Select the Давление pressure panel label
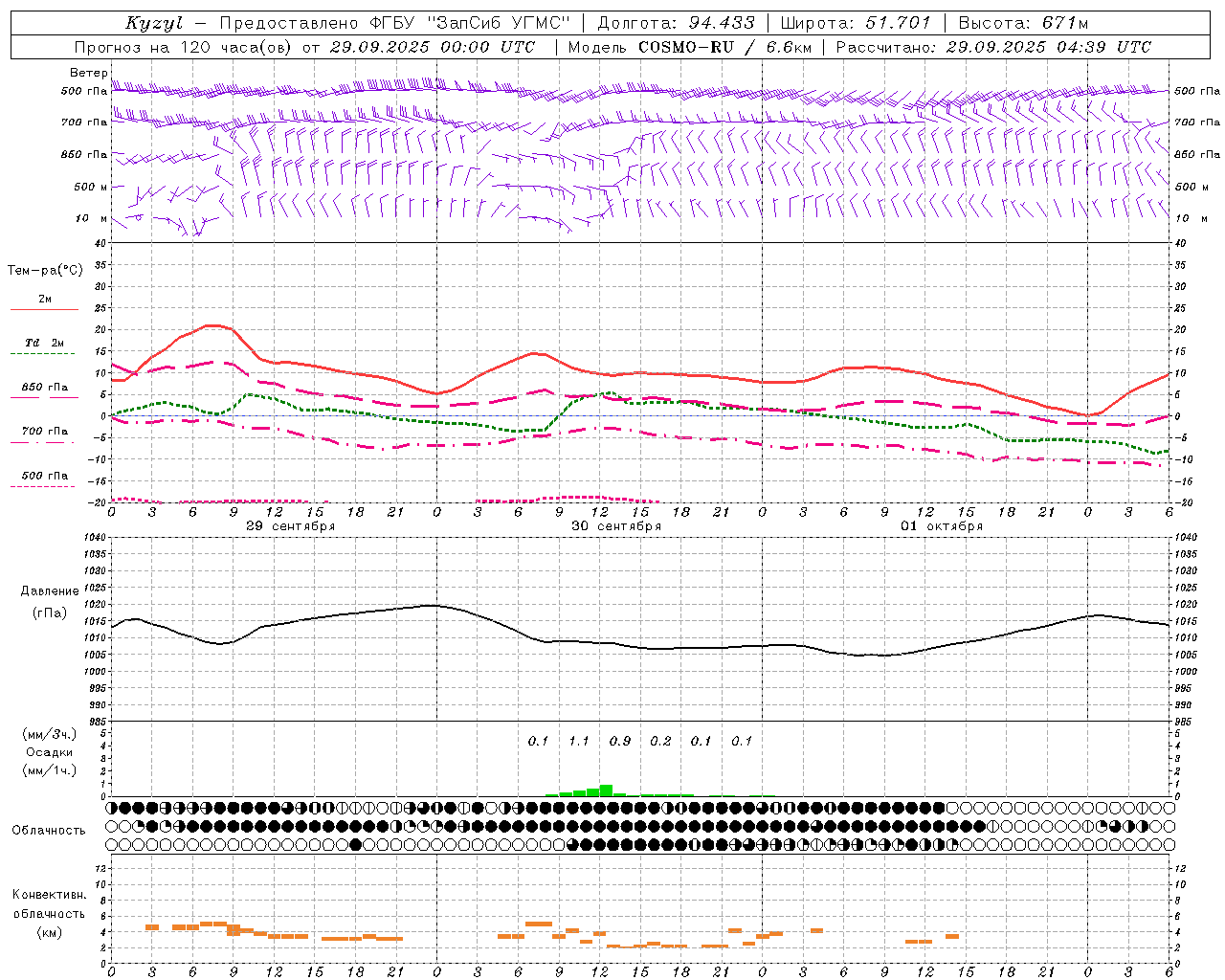This screenshot has height=980, width=1225. (50, 591)
